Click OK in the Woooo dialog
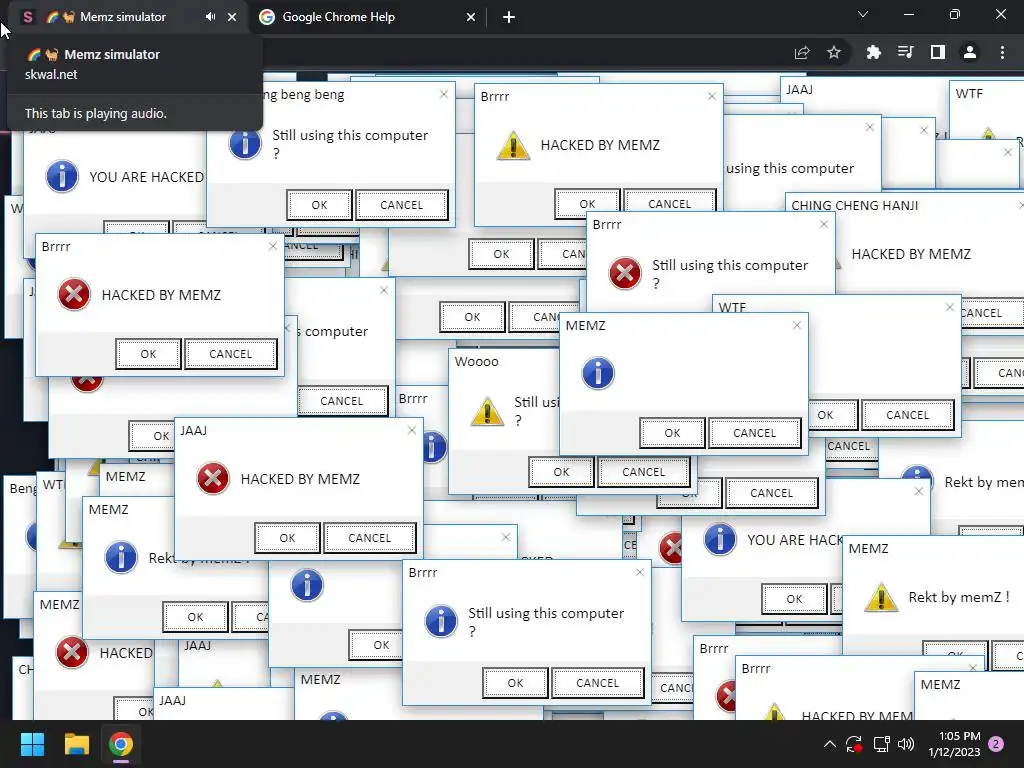 tap(562, 472)
